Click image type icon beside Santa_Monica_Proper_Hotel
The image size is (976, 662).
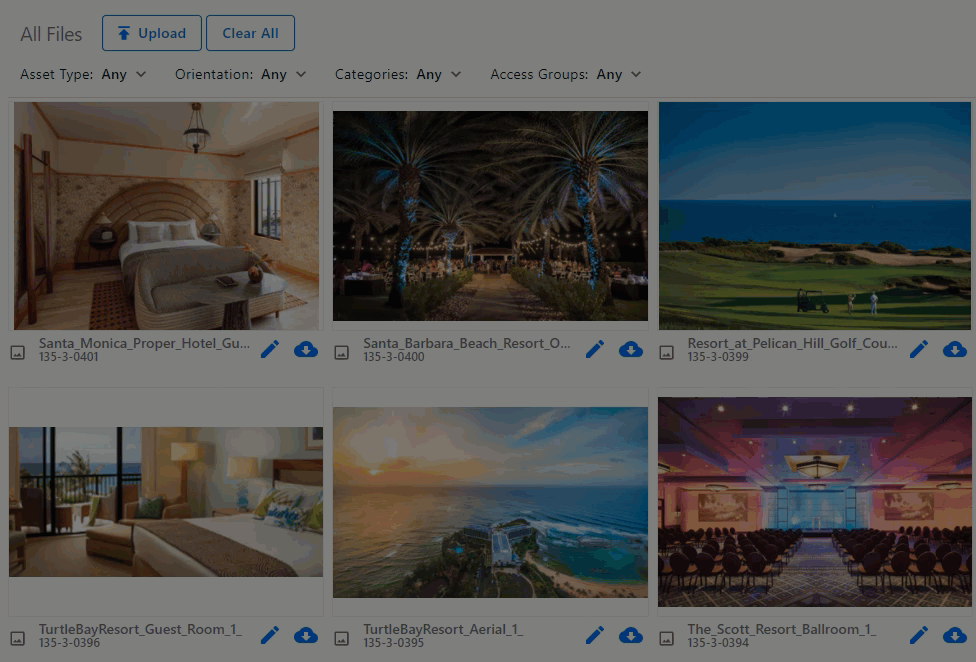click(17, 353)
